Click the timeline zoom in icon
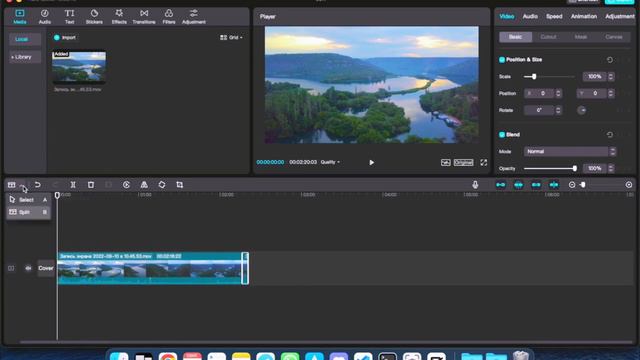The width and height of the screenshot is (640, 360). click(629, 185)
